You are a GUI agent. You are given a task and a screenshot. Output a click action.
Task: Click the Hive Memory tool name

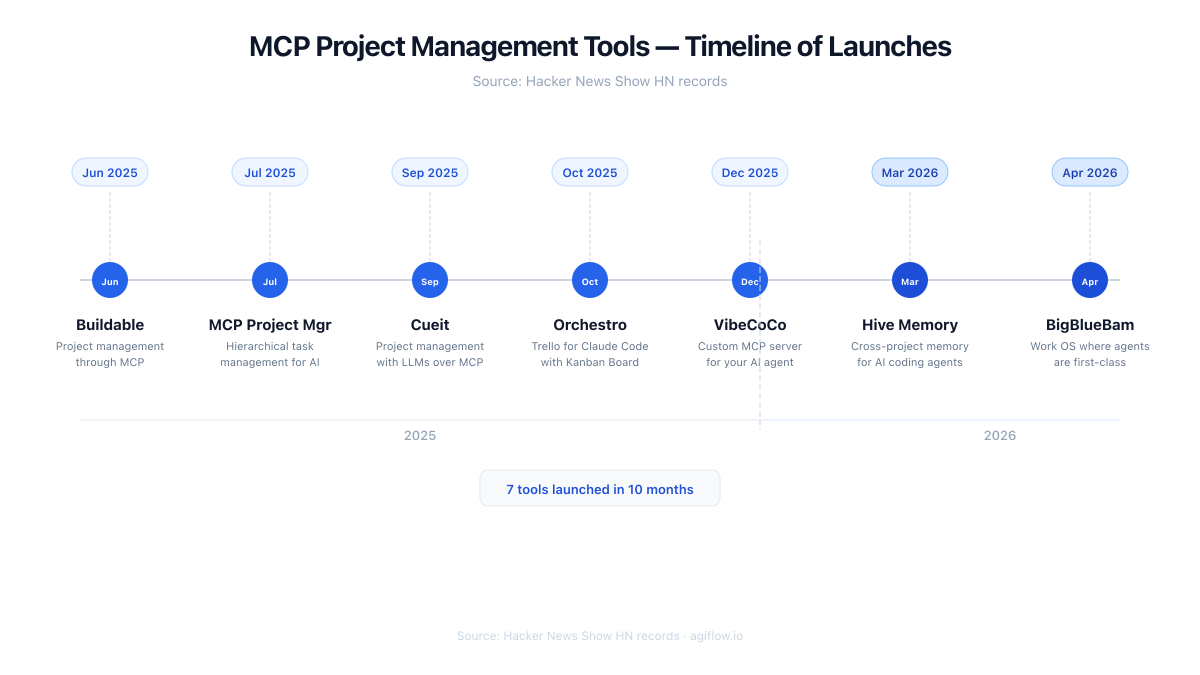pyautogui.click(x=910, y=325)
